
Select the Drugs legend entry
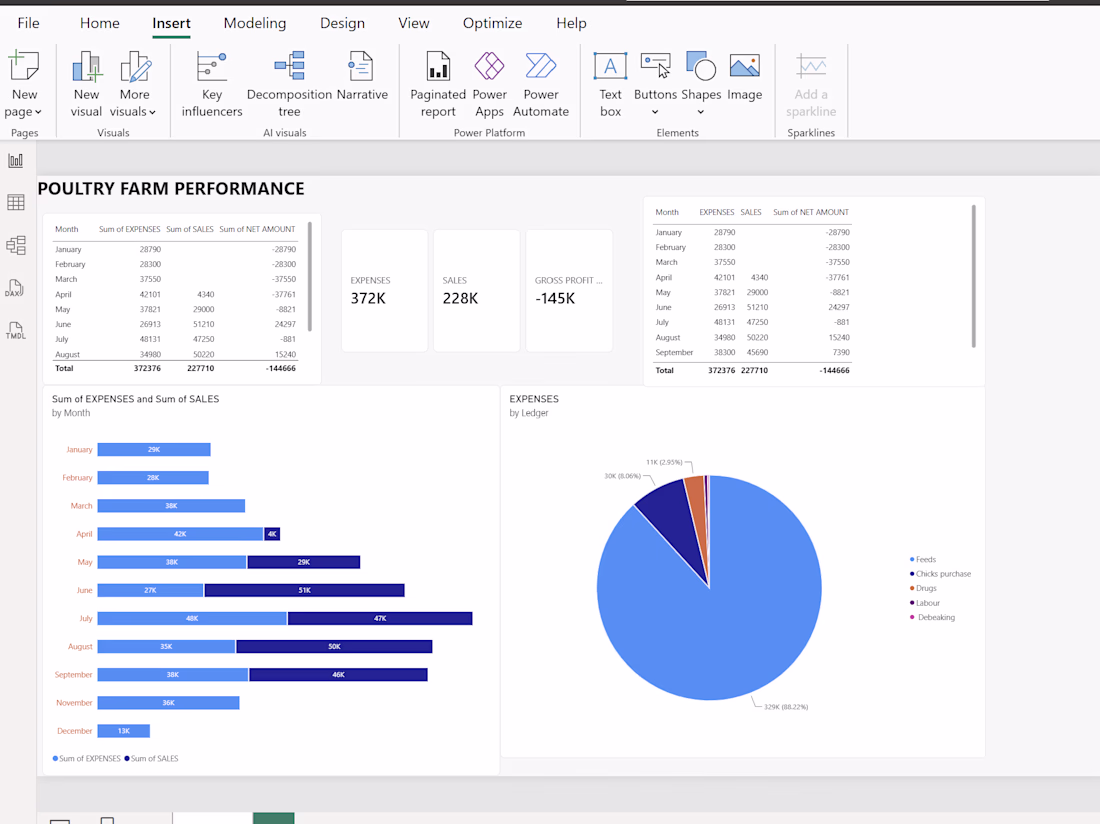pyautogui.click(x=923, y=588)
